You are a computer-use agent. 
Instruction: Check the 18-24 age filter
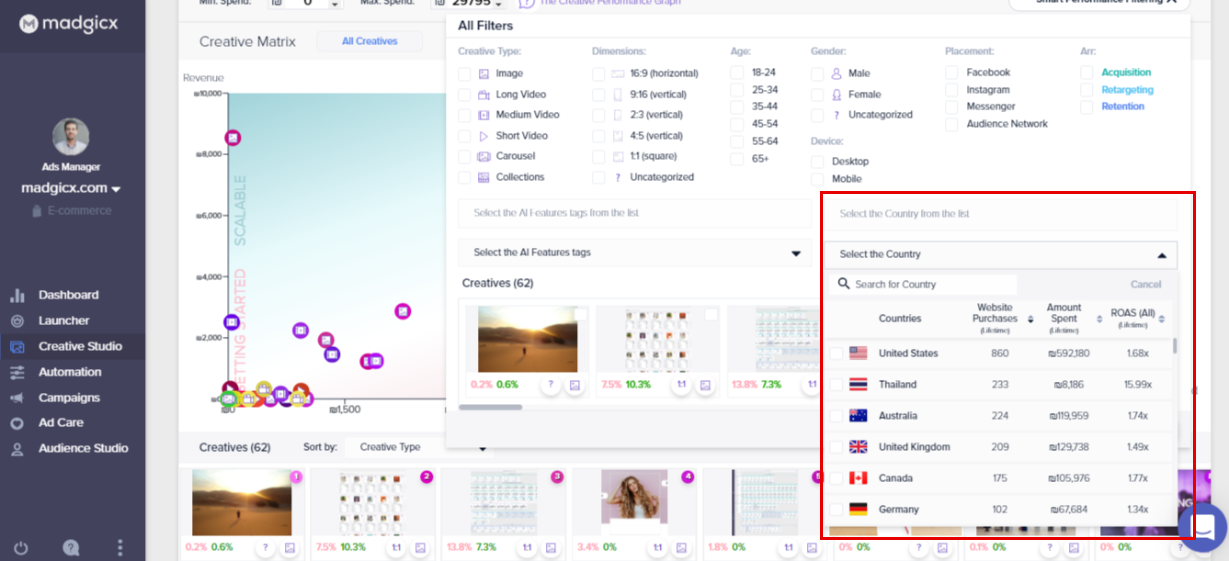[x=737, y=73]
